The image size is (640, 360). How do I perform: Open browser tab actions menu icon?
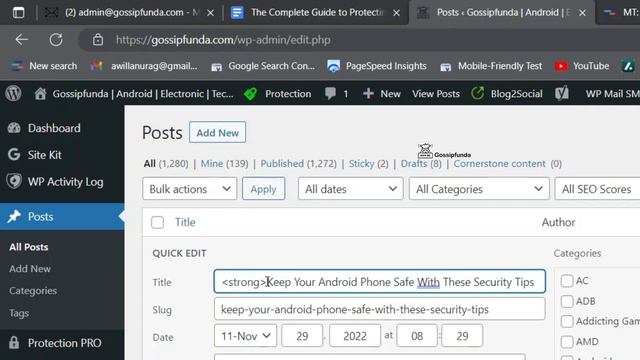[x=18, y=13]
